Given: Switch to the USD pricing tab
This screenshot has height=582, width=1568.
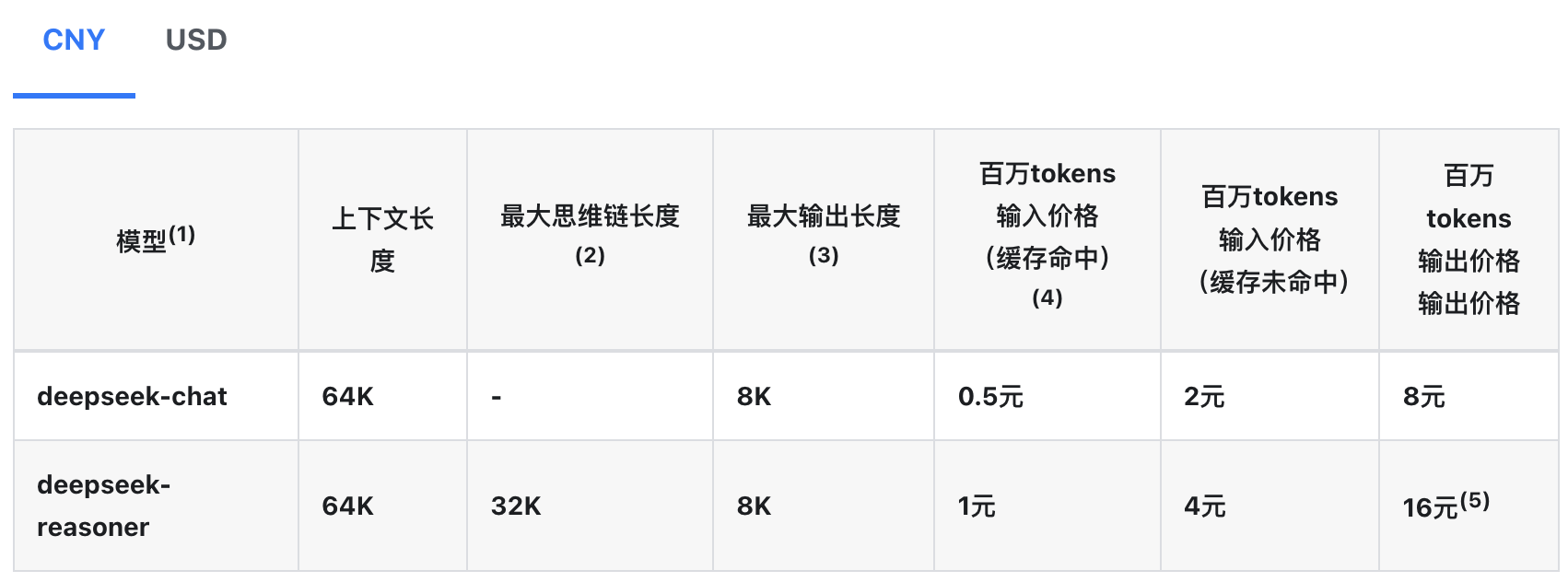Looking at the screenshot, I should (x=196, y=40).
